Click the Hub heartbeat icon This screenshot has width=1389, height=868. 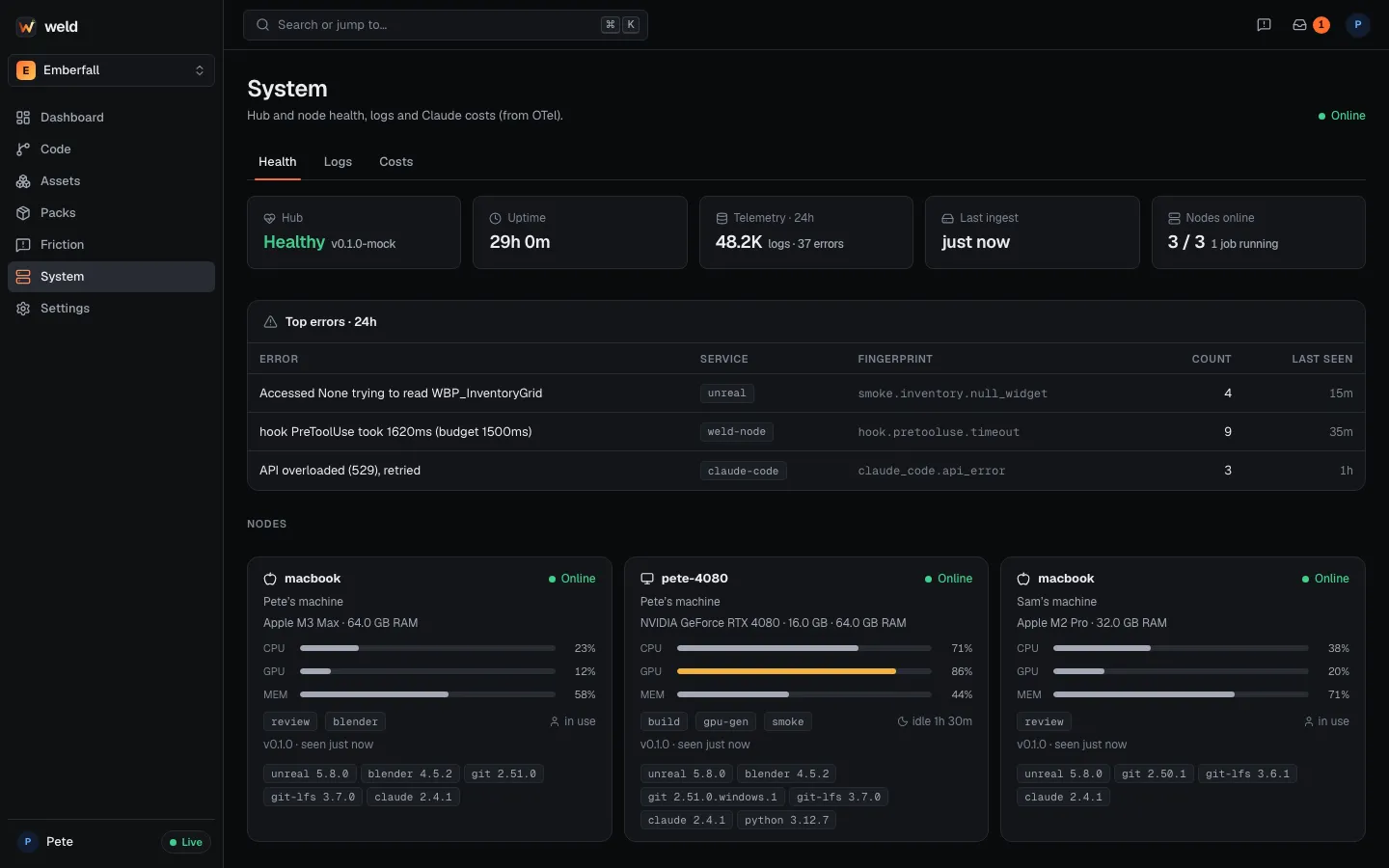coord(269,218)
